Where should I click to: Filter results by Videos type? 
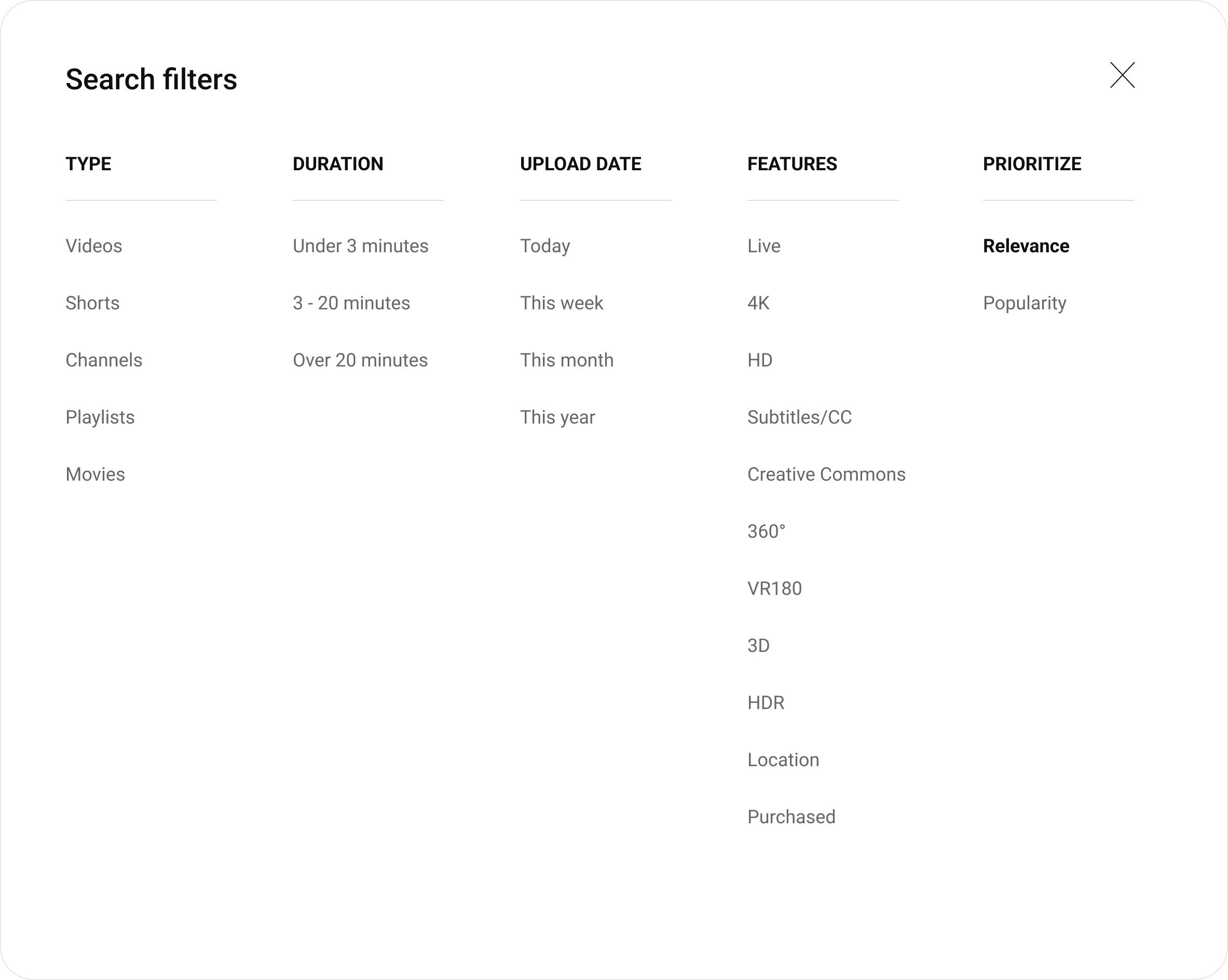click(x=94, y=246)
